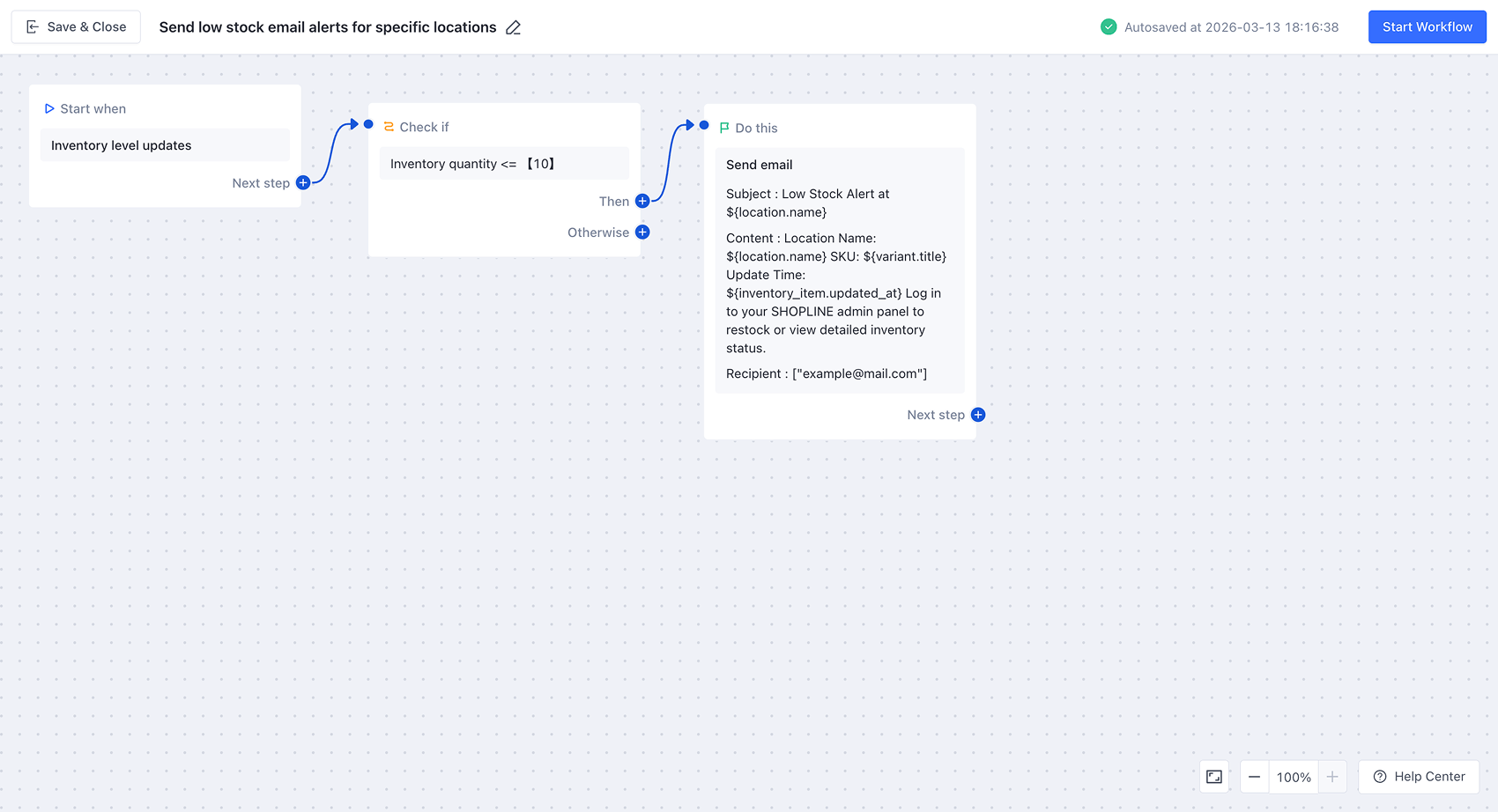Click the green Do this flag icon
1498x812 pixels.
tap(724, 129)
